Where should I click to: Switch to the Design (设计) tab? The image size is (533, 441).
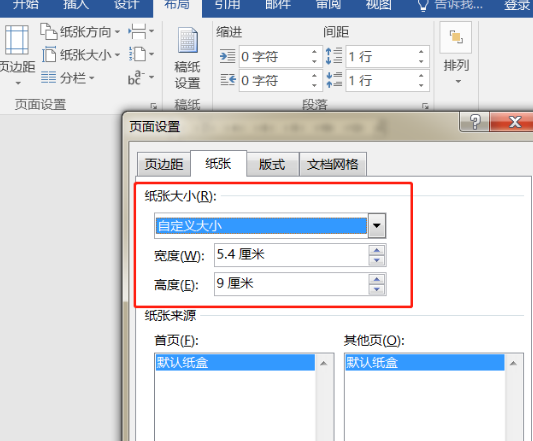[x=126, y=5]
